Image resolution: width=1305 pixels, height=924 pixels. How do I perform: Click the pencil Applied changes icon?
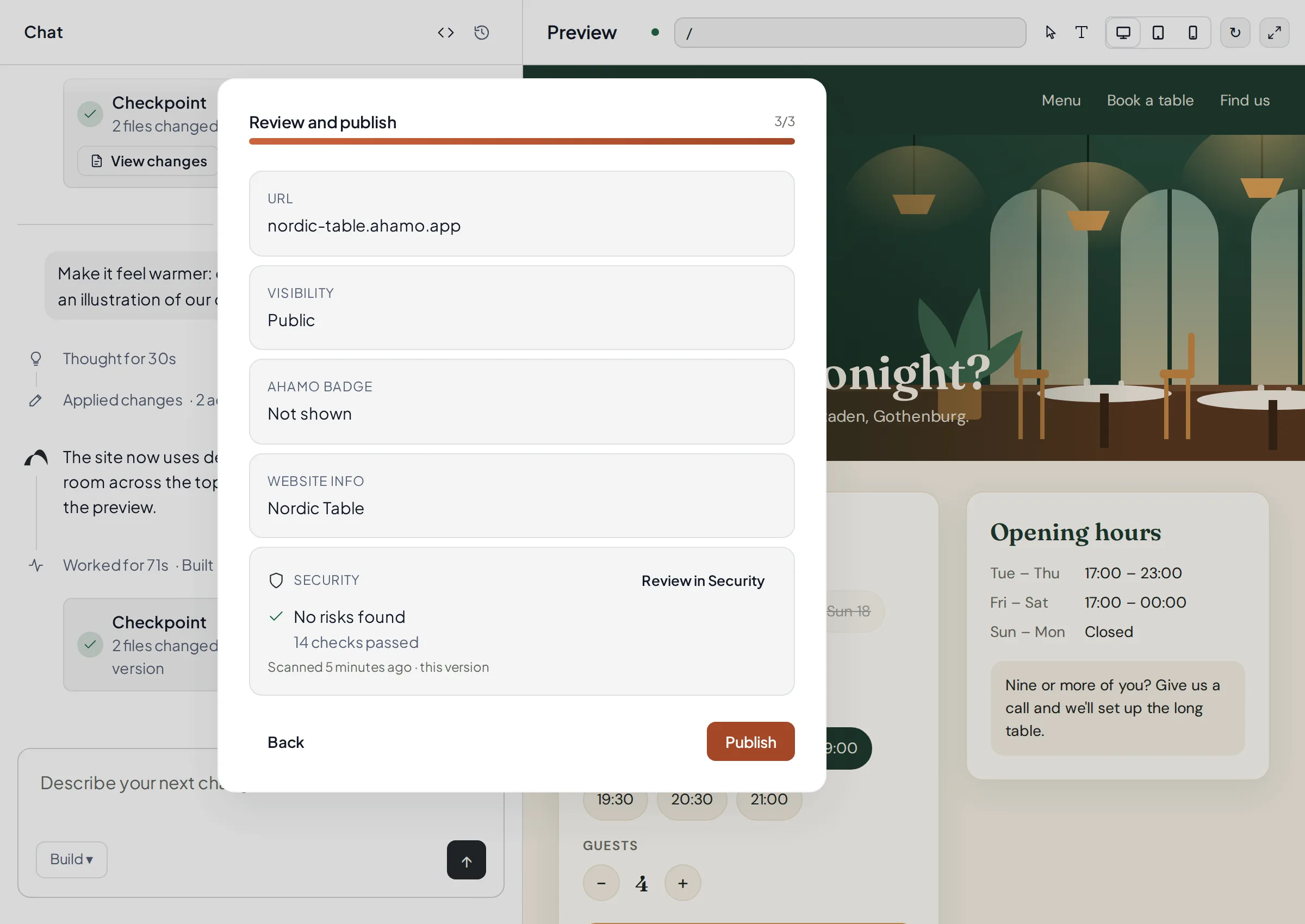pyautogui.click(x=35, y=401)
